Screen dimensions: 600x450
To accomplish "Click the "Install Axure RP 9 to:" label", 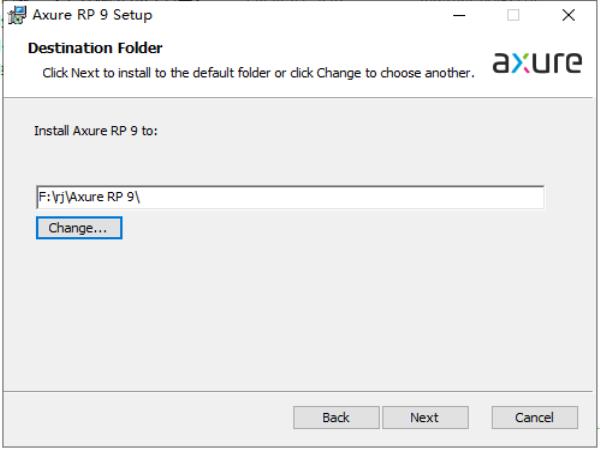I will coord(96,131).
